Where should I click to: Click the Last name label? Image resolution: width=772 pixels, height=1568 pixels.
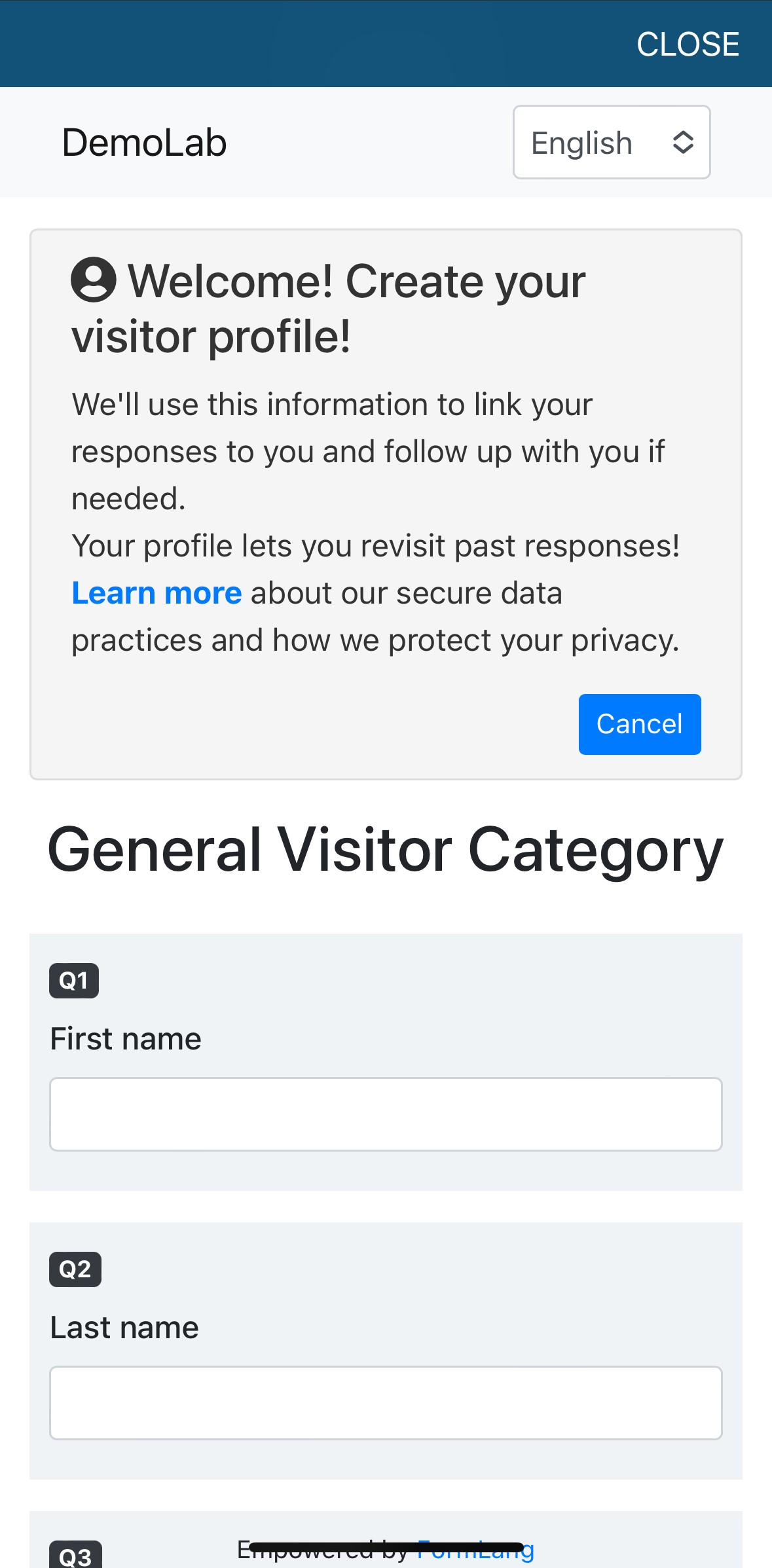coord(124,1328)
